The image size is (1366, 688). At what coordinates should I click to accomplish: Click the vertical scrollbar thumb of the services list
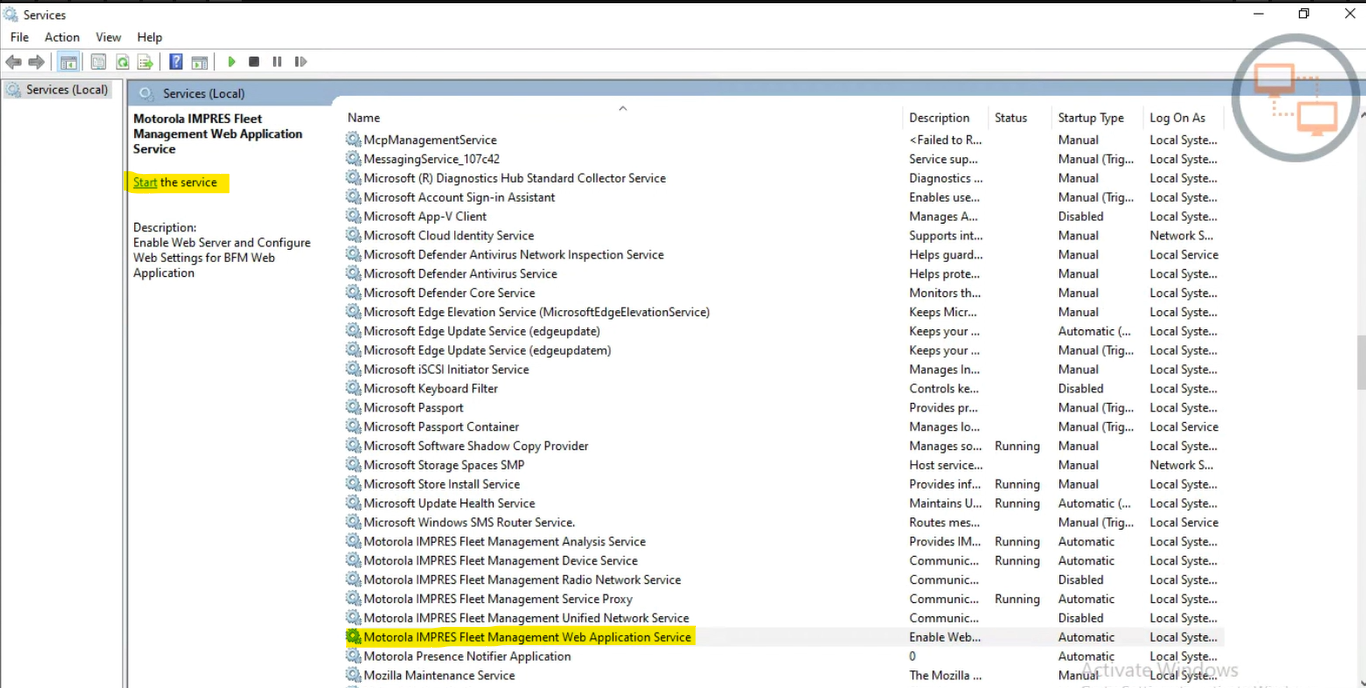pos(1361,362)
